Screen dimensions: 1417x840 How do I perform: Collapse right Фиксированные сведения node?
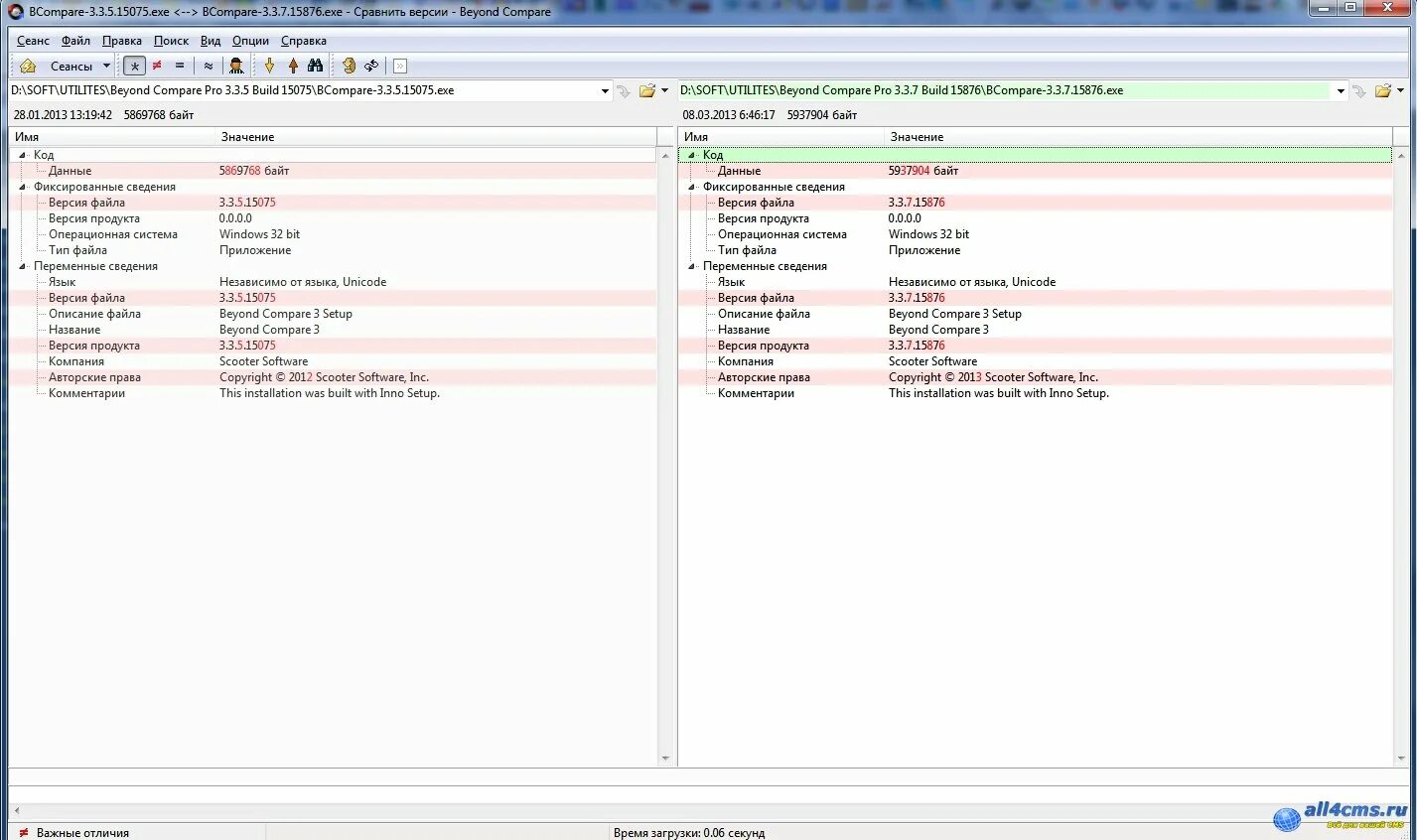coord(692,187)
